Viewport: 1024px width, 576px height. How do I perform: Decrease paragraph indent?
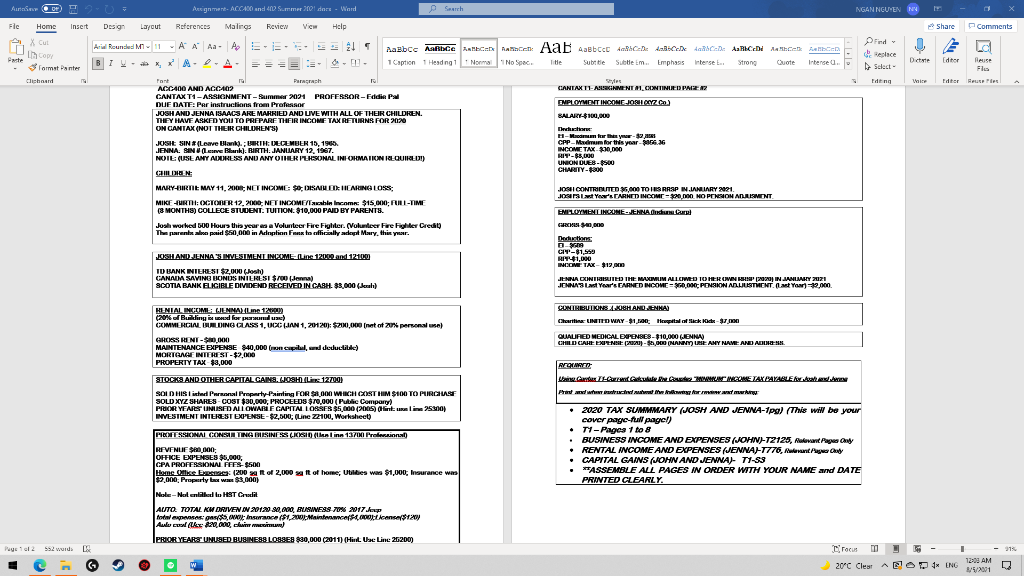click(x=321, y=46)
